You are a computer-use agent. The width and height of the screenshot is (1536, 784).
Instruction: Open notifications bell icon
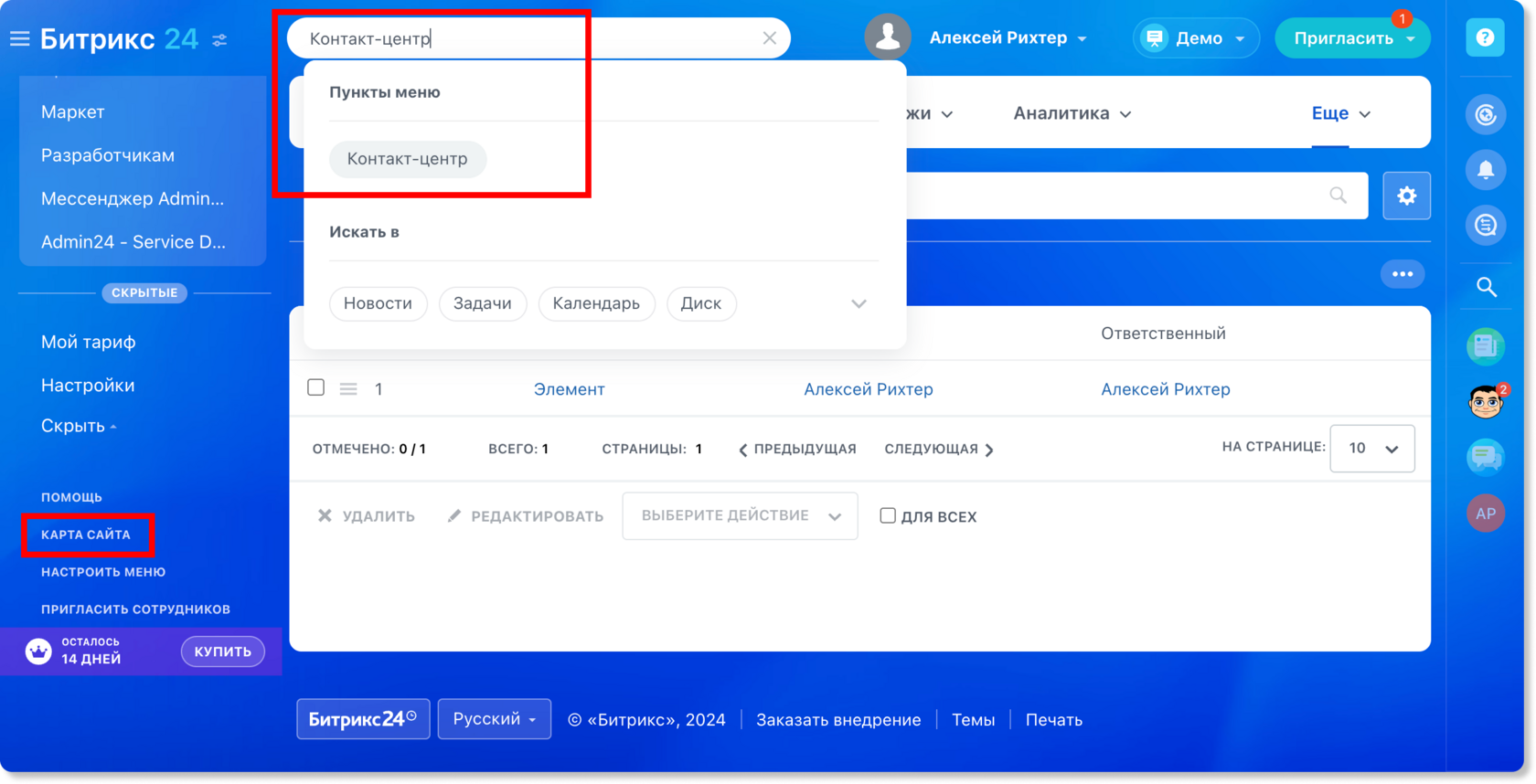(1486, 170)
